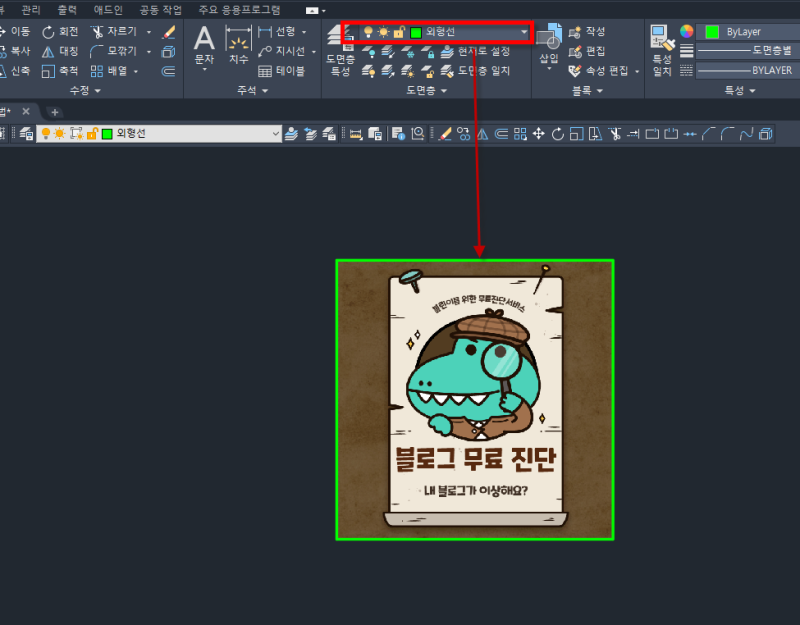Open the 선형 dimension dropdown arrow
The width and height of the screenshot is (800, 625).
[304, 32]
